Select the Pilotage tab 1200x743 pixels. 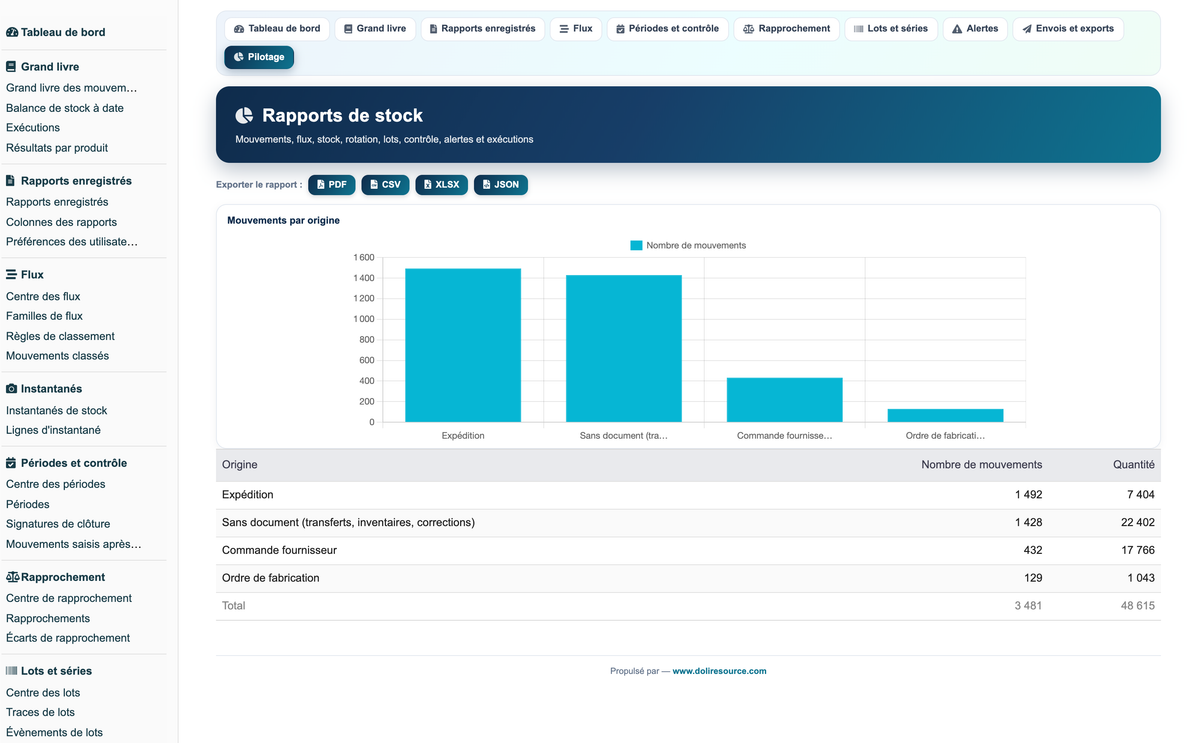coord(259,57)
